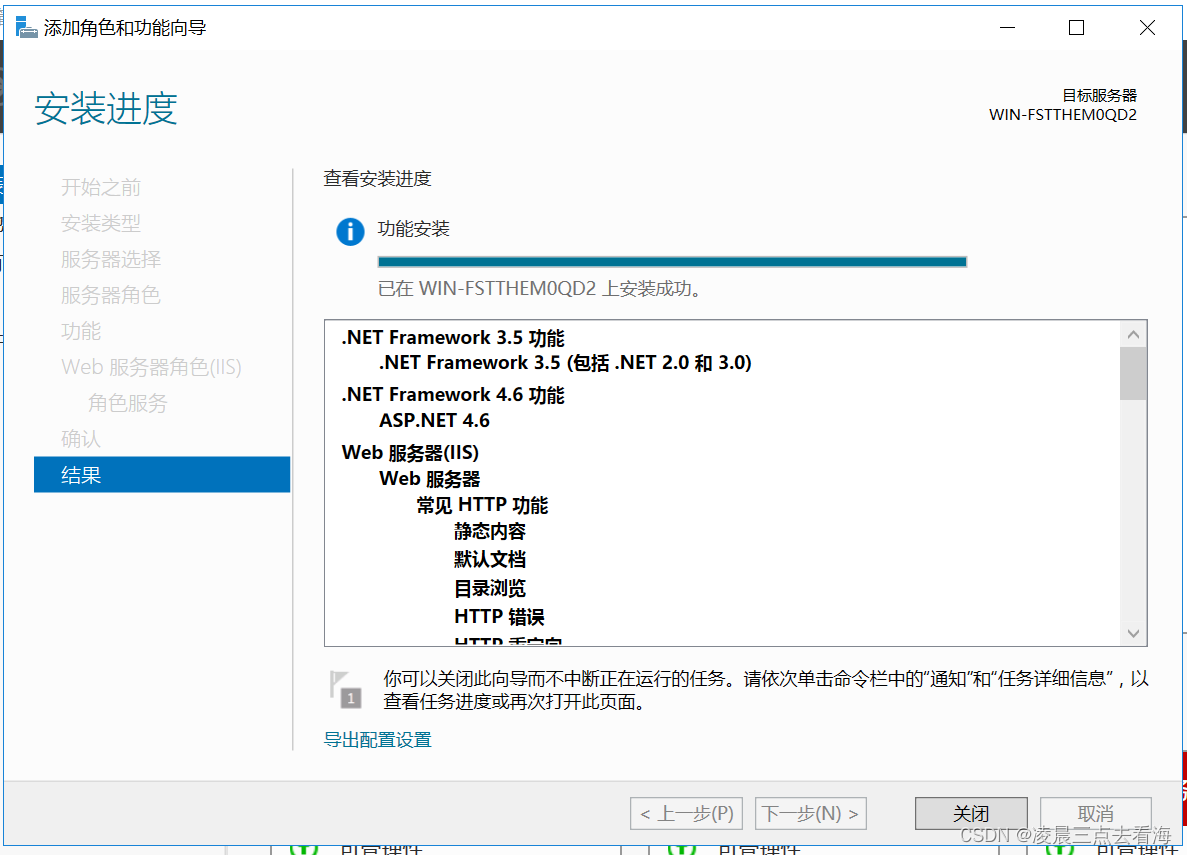Select HTTP 错误 entry

499,616
